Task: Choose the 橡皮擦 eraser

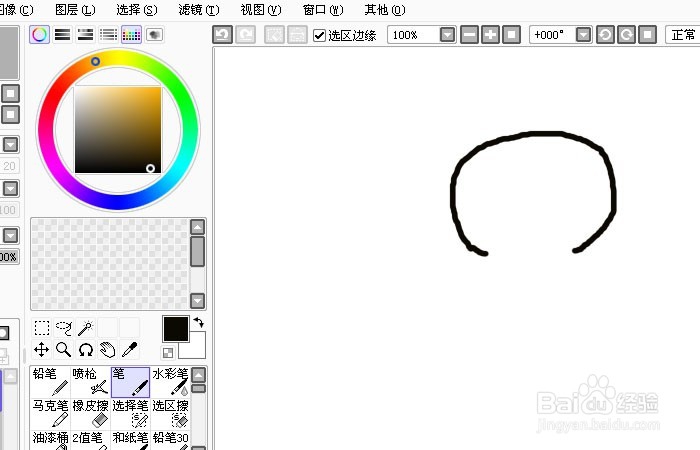Action: (x=90, y=413)
